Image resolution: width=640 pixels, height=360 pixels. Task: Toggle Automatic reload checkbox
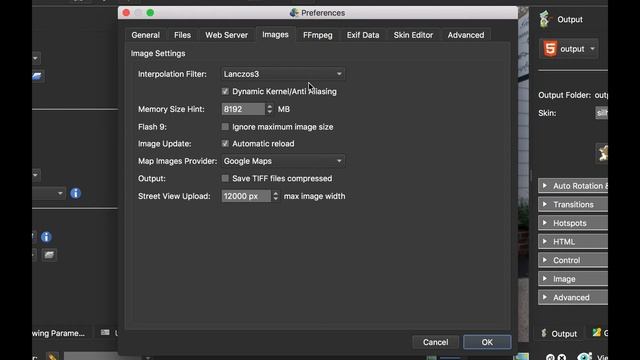click(225, 144)
